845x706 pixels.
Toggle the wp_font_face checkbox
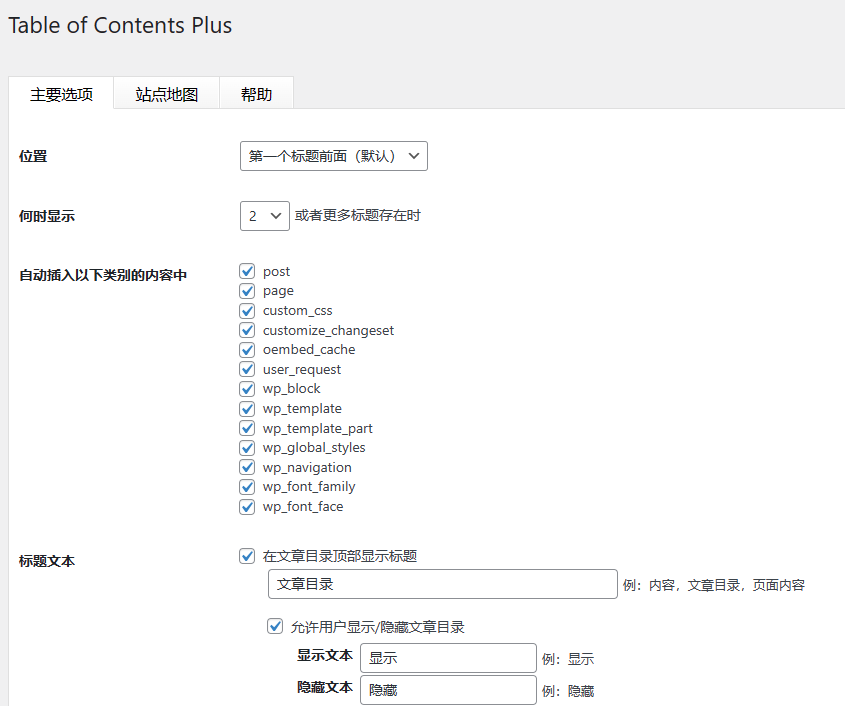[x=247, y=507]
